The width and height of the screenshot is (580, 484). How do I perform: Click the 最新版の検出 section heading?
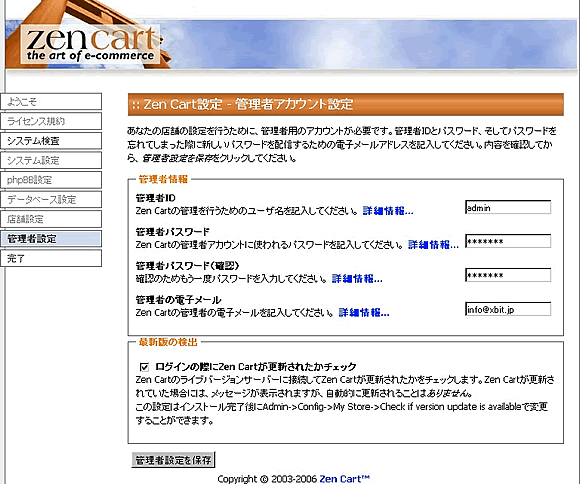tap(168, 342)
